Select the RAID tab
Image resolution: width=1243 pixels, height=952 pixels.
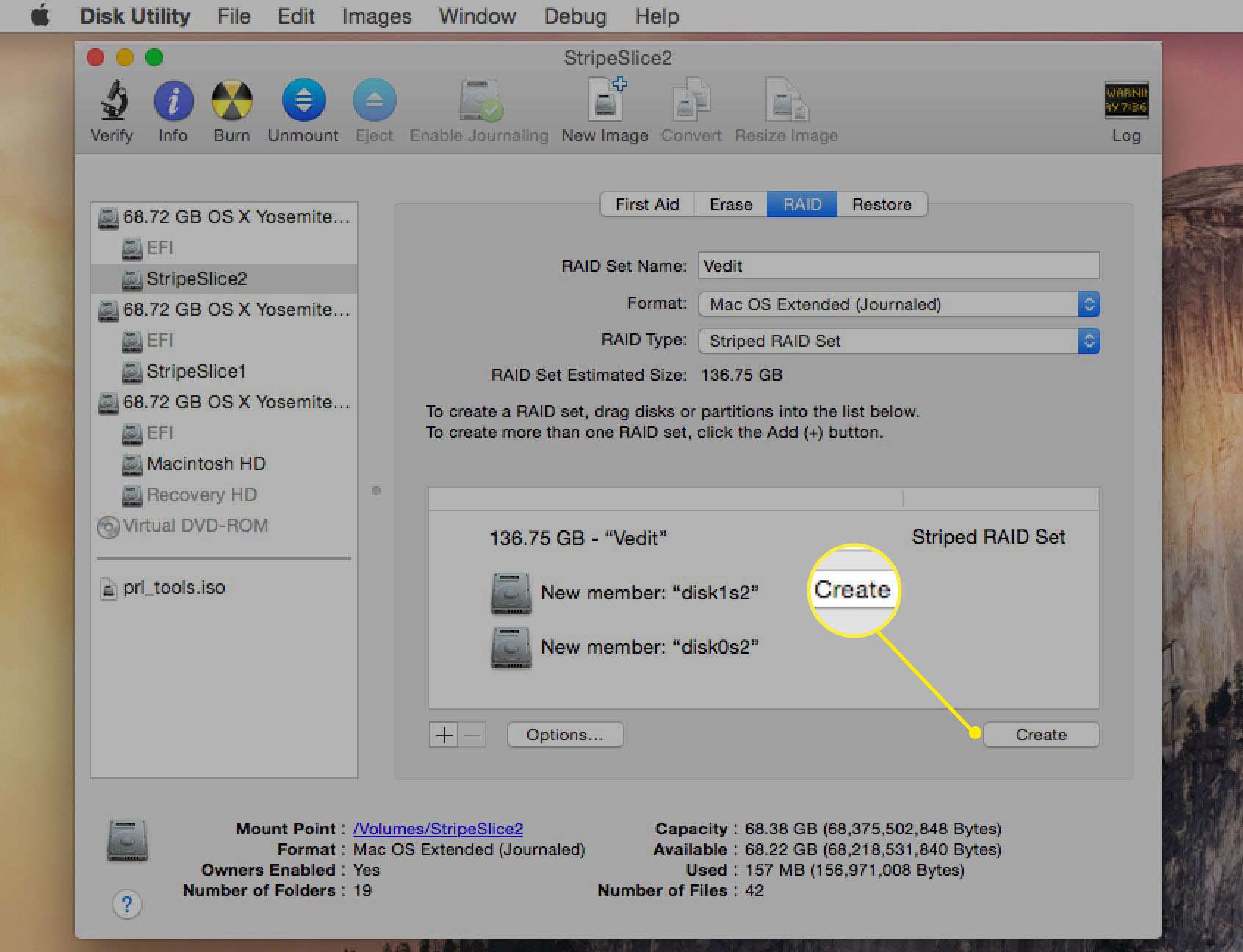pyautogui.click(x=802, y=204)
